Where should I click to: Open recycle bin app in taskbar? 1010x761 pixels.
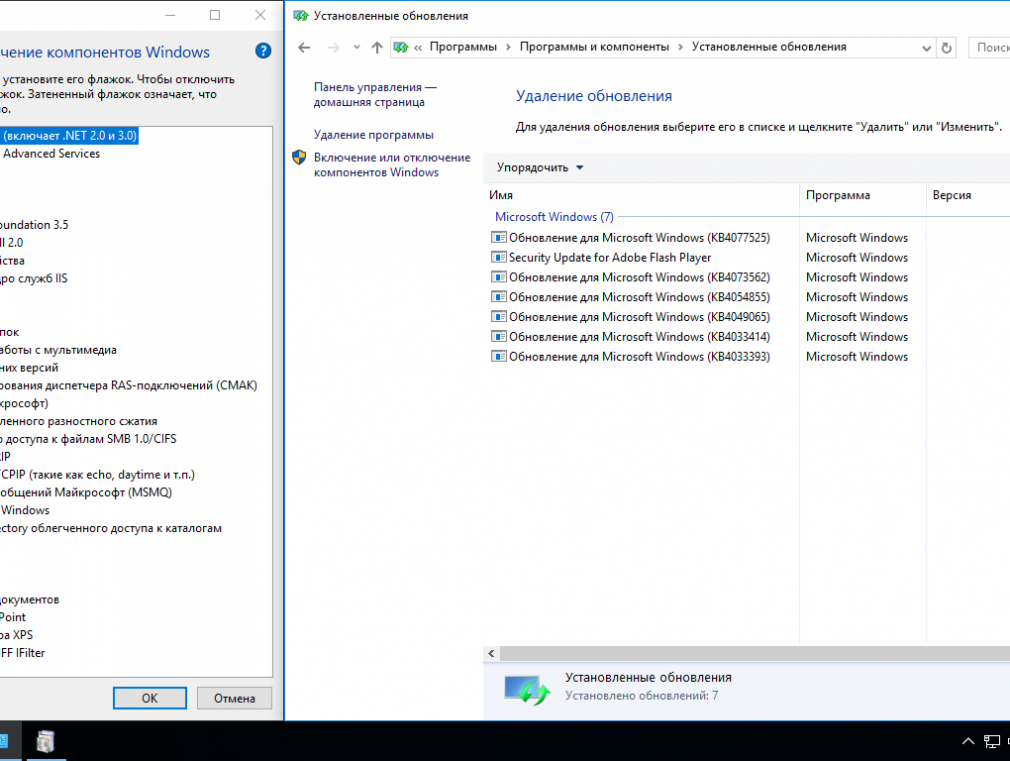[x=45, y=741]
